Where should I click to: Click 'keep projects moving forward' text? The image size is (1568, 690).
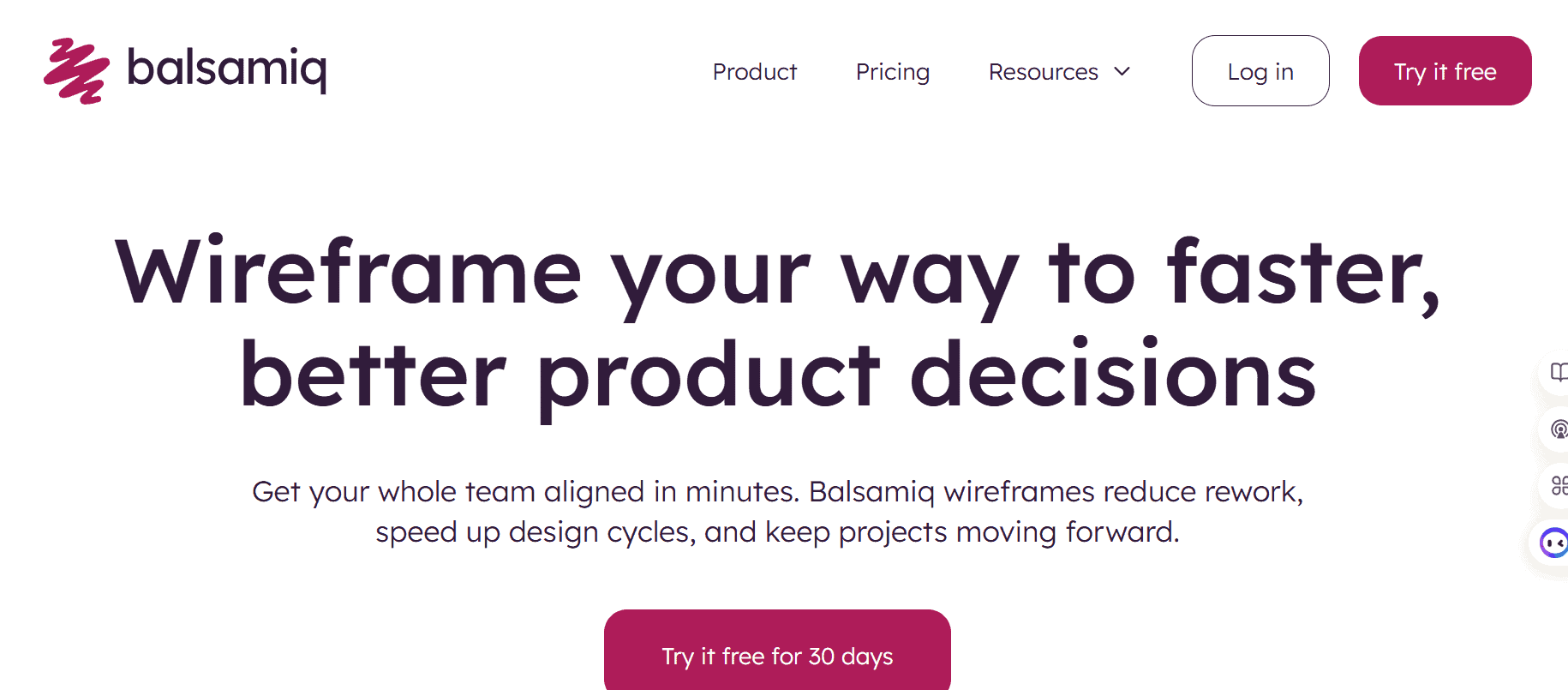point(973,532)
